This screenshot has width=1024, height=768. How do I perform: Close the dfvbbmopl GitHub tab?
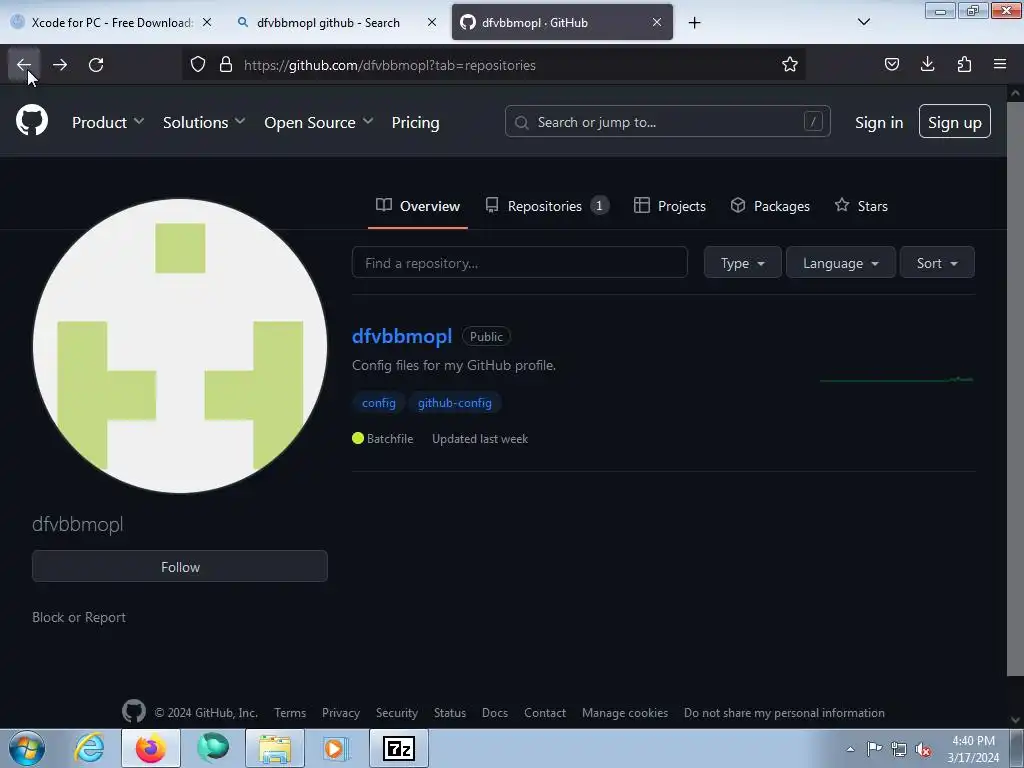pyautogui.click(x=657, y=22)
